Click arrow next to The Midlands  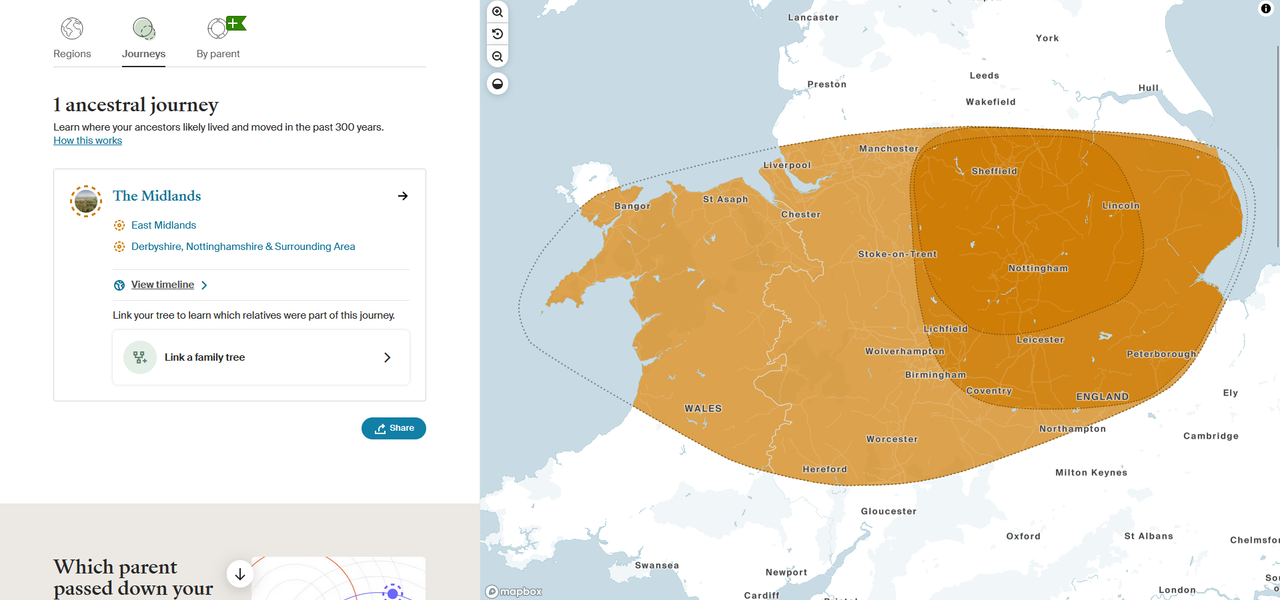pyautogui.click(x=403, y=196)
